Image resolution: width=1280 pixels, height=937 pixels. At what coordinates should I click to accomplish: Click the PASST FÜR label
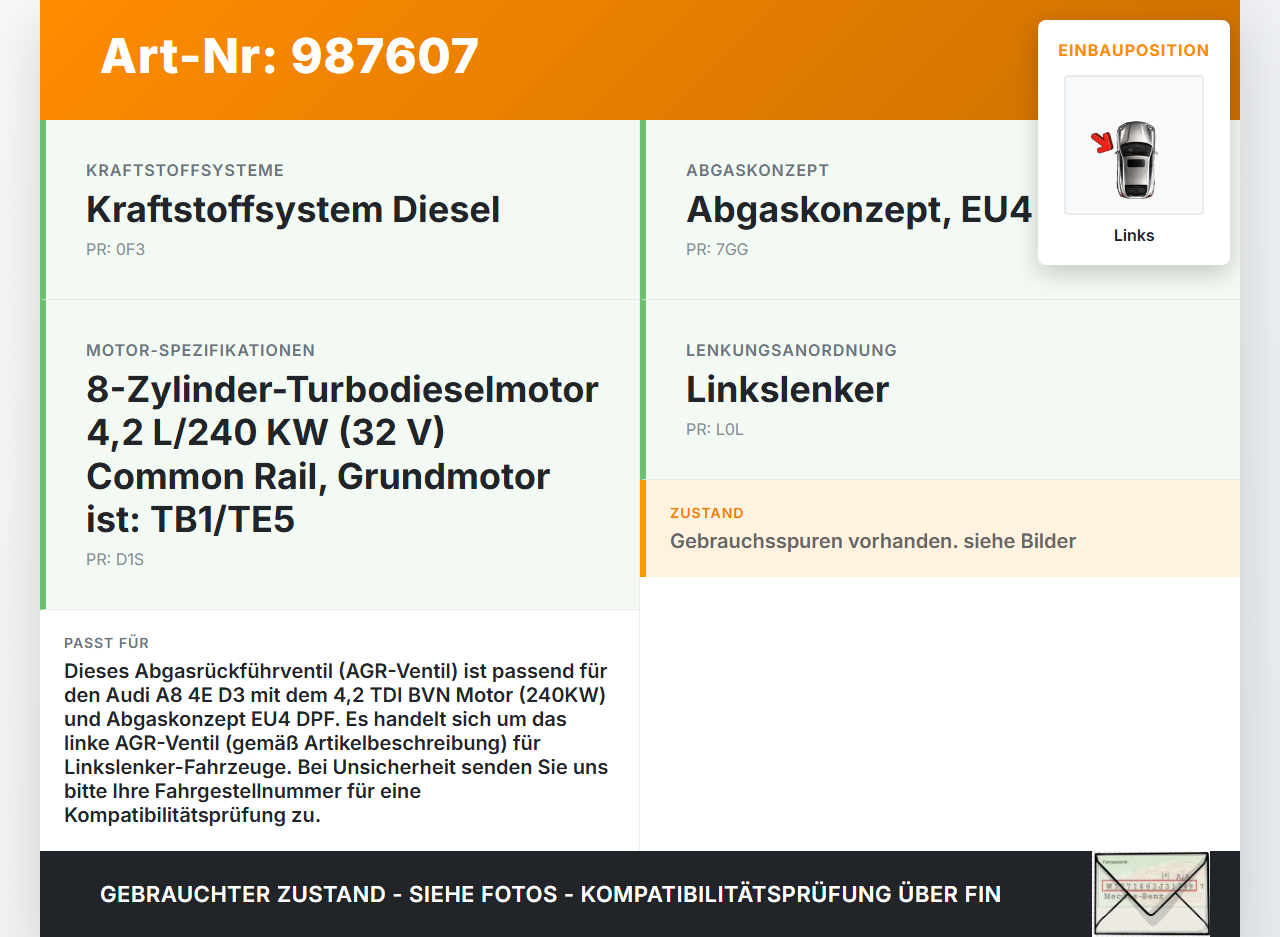pyautogui.click(x=107, y=643)
